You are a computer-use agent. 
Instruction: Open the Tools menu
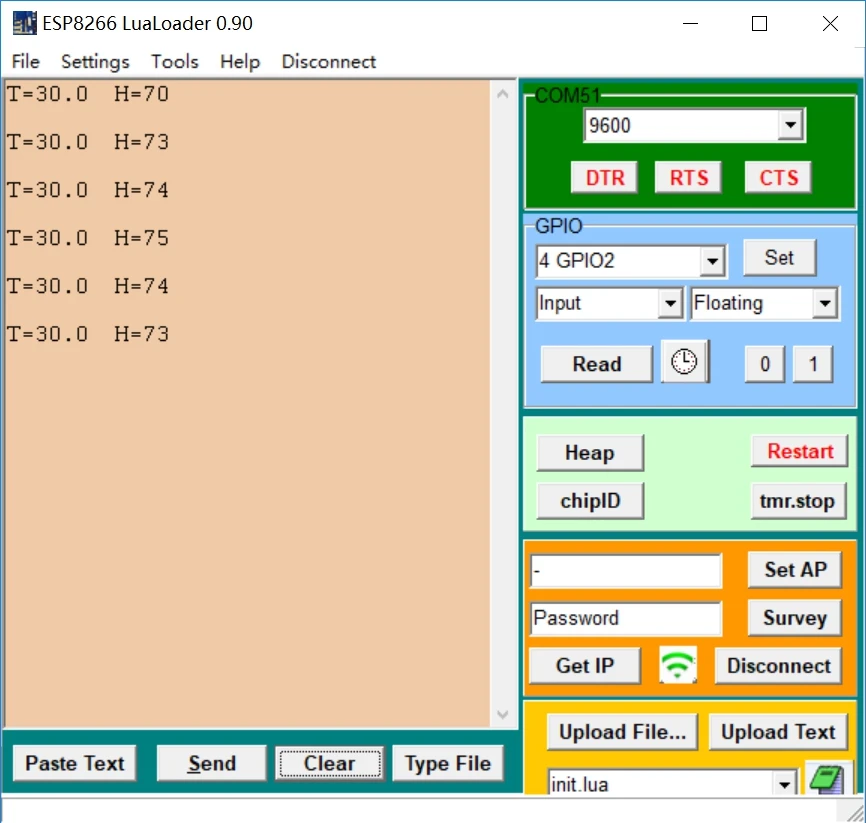tap(175, 61)
